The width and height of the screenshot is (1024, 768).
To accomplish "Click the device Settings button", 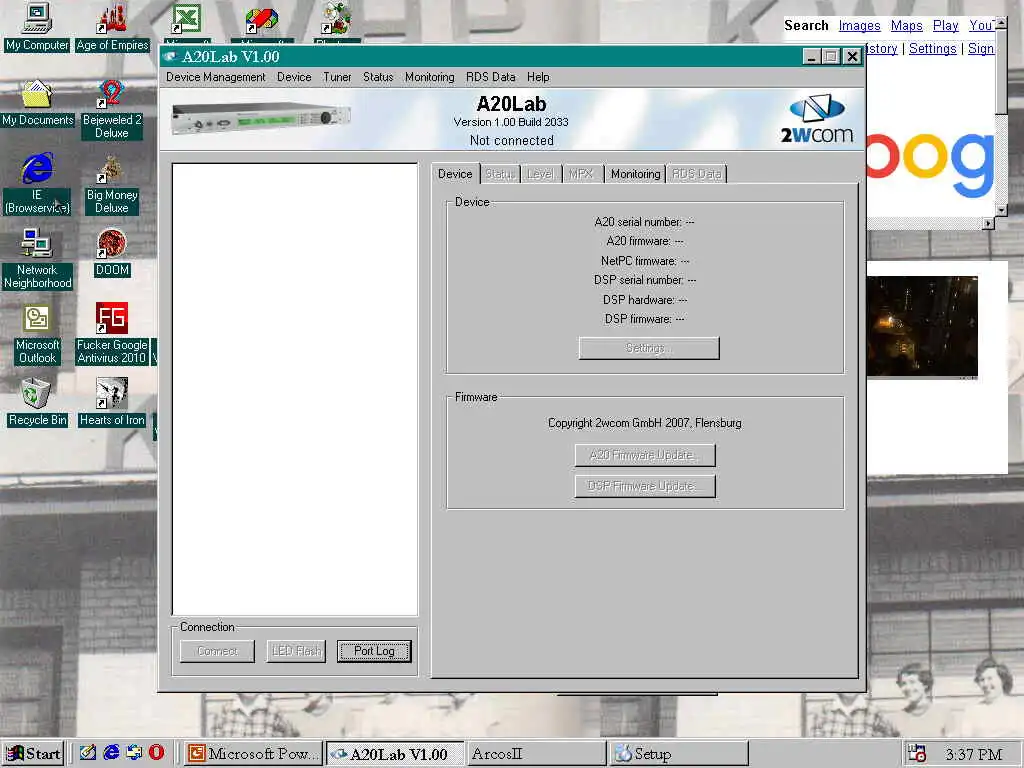I will 649,348.
